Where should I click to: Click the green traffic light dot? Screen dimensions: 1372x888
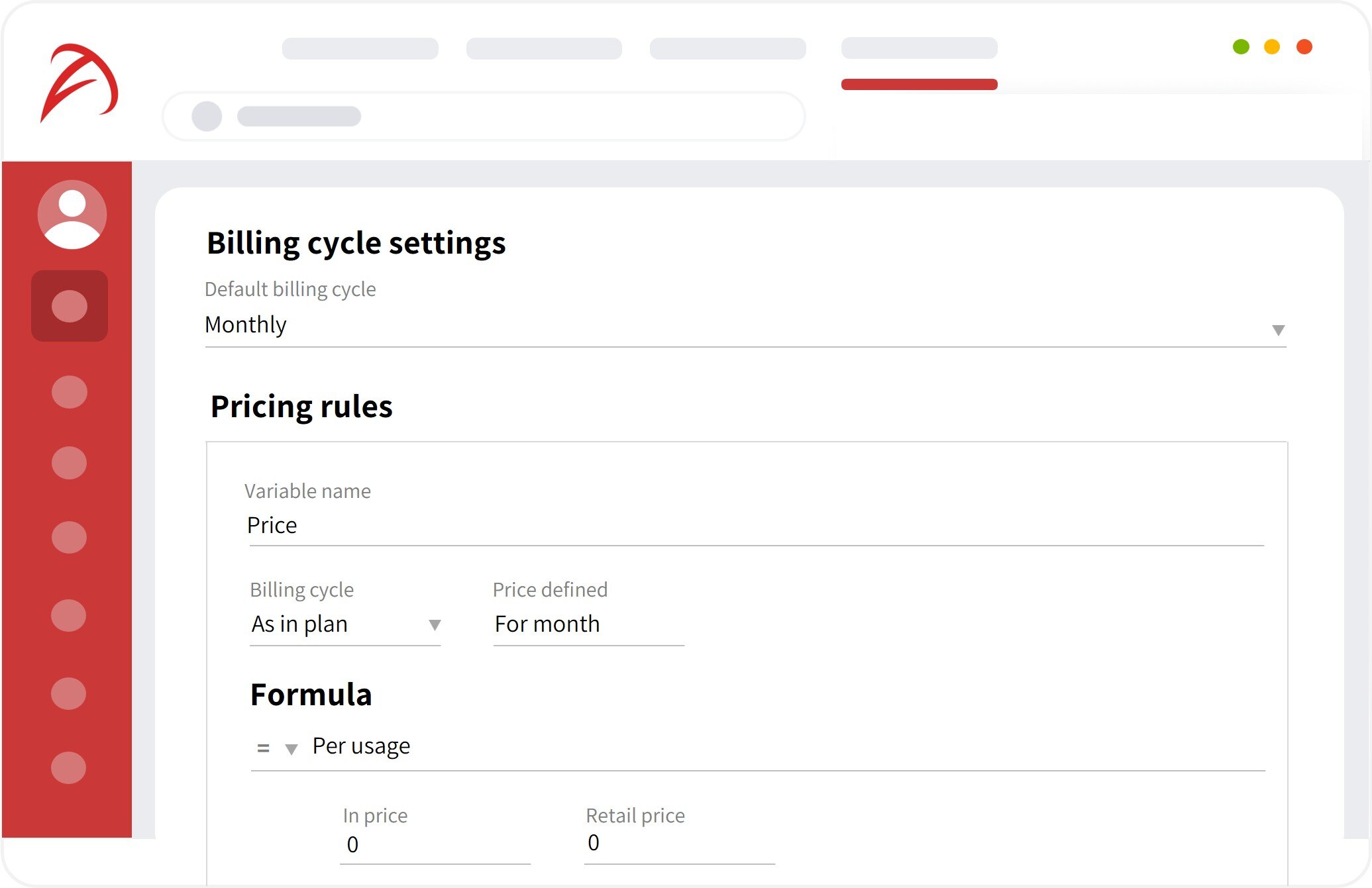1240,46
